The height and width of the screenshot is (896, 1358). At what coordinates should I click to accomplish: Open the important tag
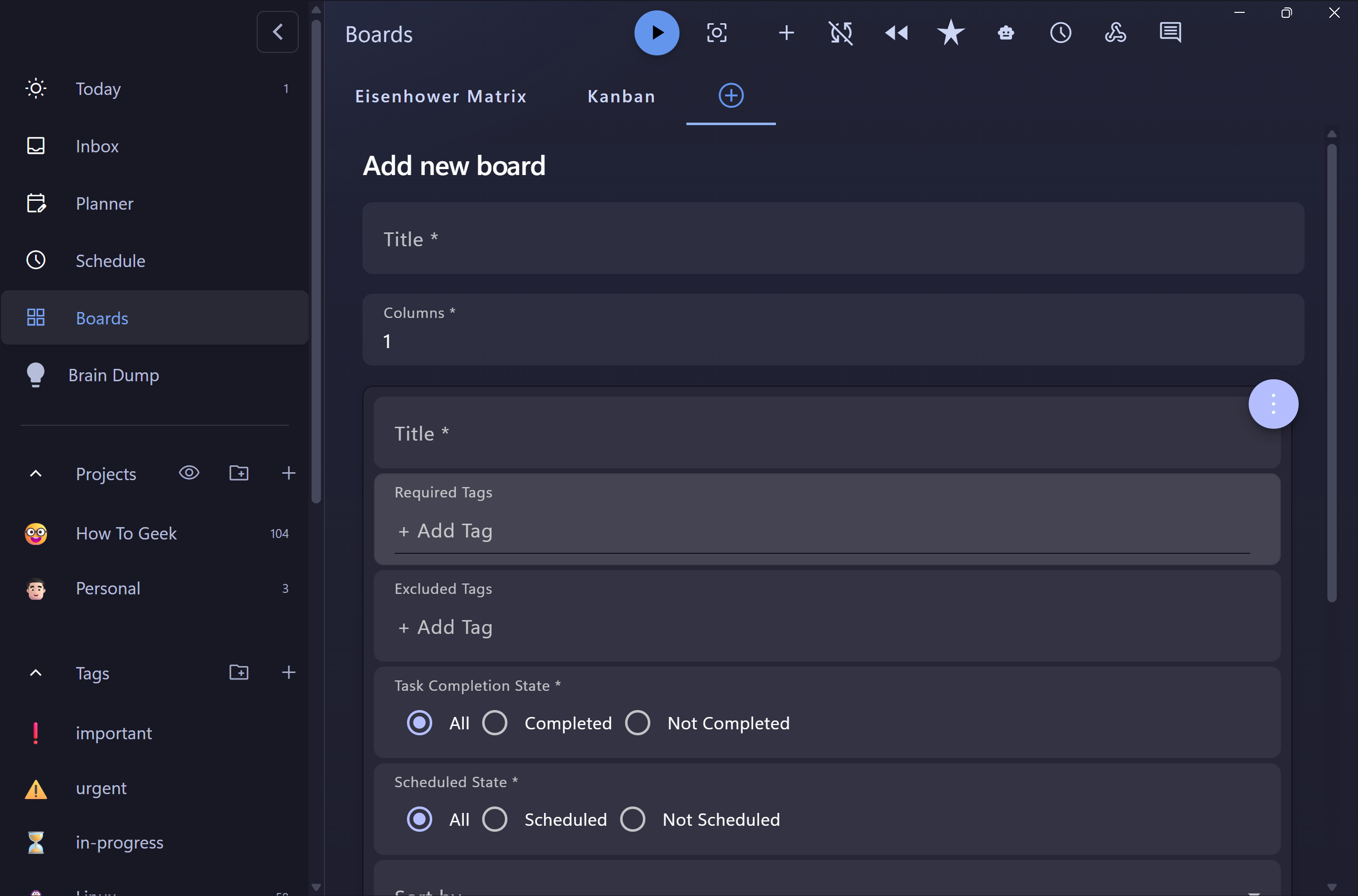point(155,733)
